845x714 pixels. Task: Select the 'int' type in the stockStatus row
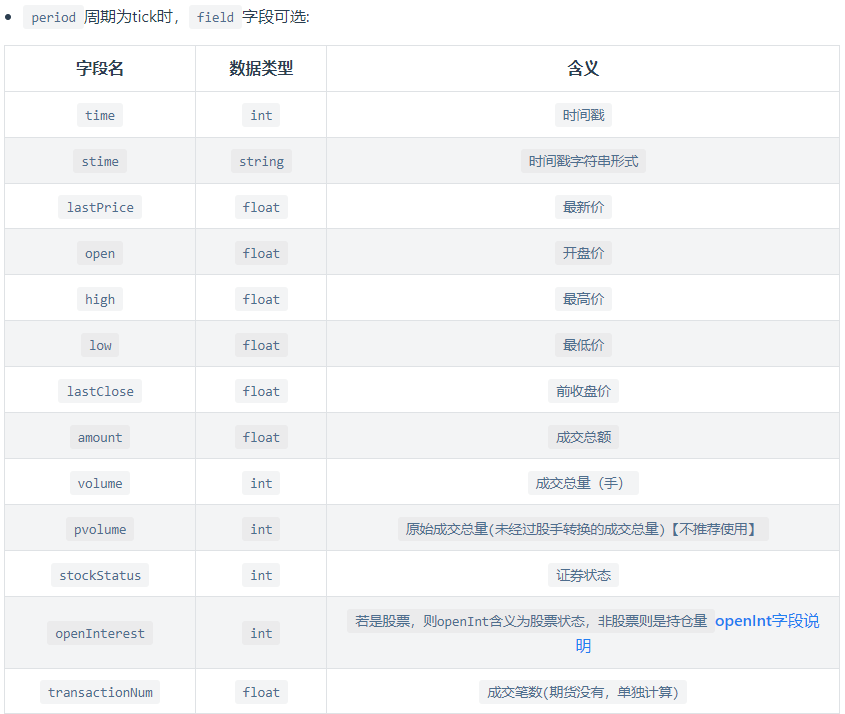(261, 575)
